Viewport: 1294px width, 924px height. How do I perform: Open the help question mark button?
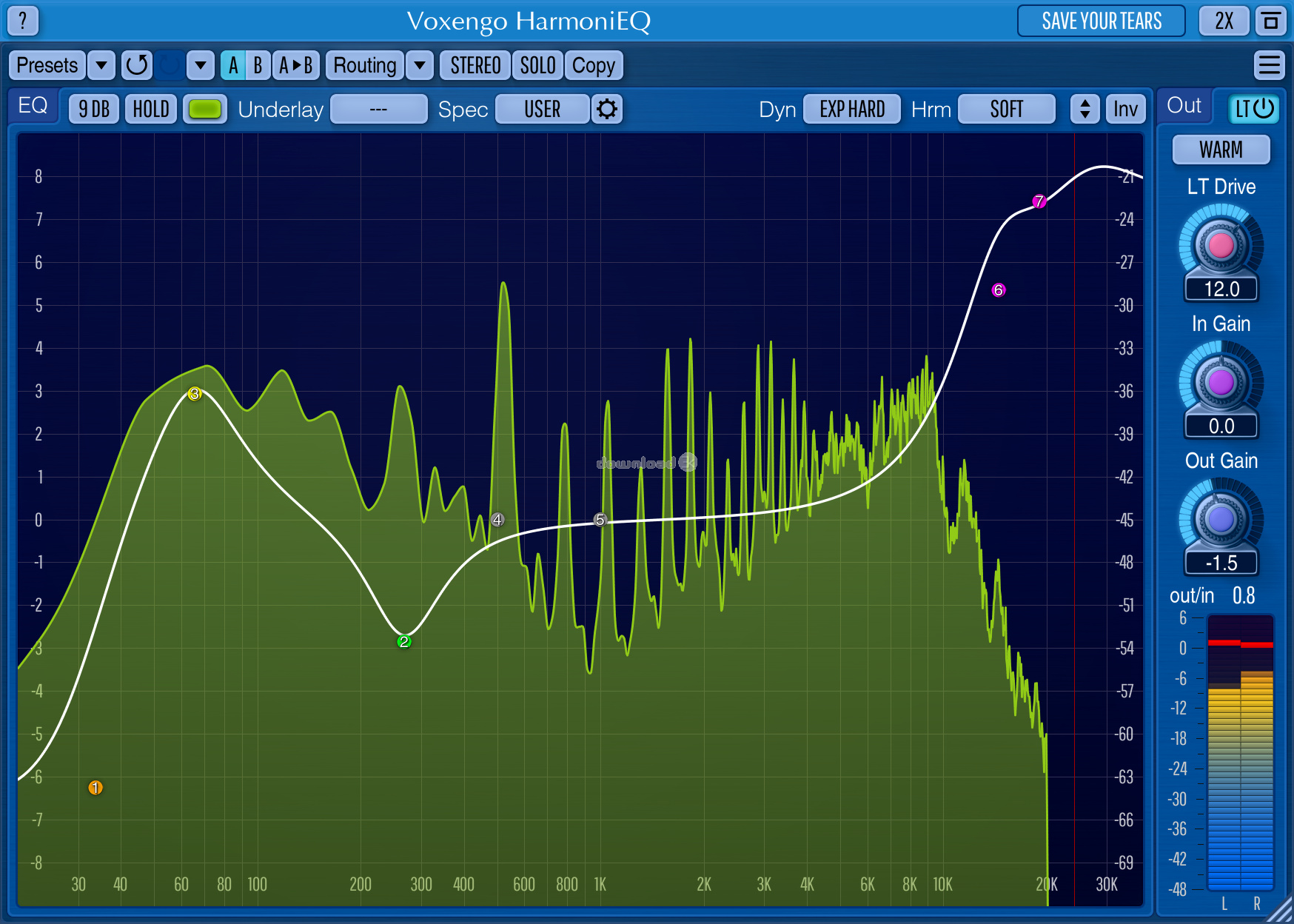(23, 21)
